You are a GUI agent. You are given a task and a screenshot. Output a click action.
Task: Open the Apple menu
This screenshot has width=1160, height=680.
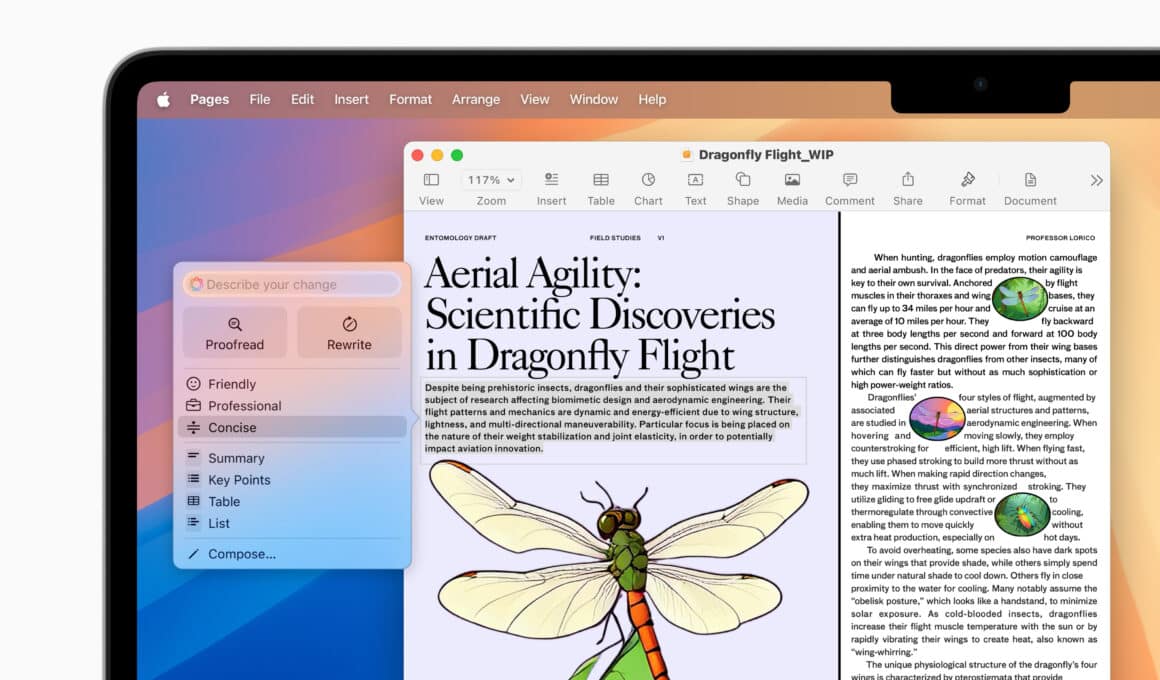click(163, 99)
